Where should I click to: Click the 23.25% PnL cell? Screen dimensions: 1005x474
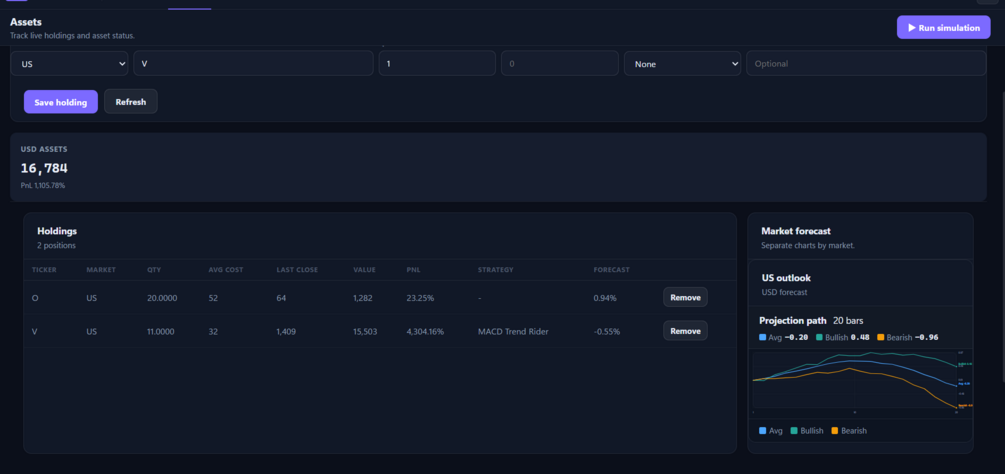tap(420, 298)
